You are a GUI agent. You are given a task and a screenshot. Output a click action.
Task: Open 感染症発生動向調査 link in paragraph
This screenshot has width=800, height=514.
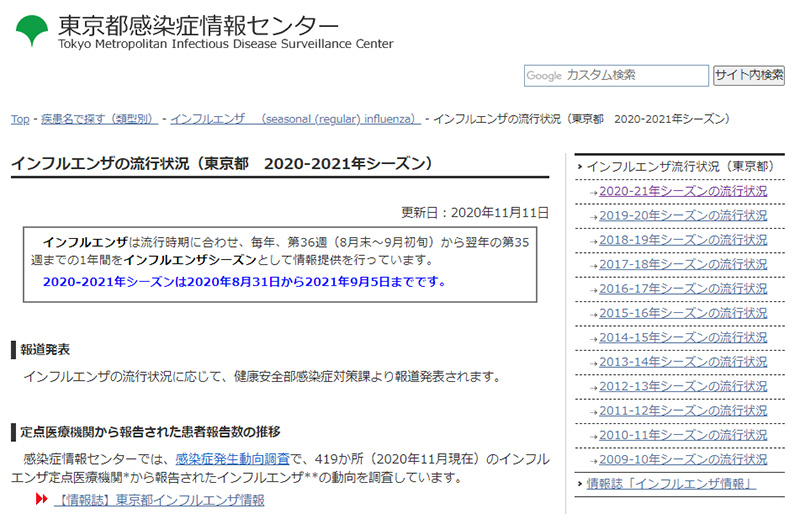click(232, 459)
